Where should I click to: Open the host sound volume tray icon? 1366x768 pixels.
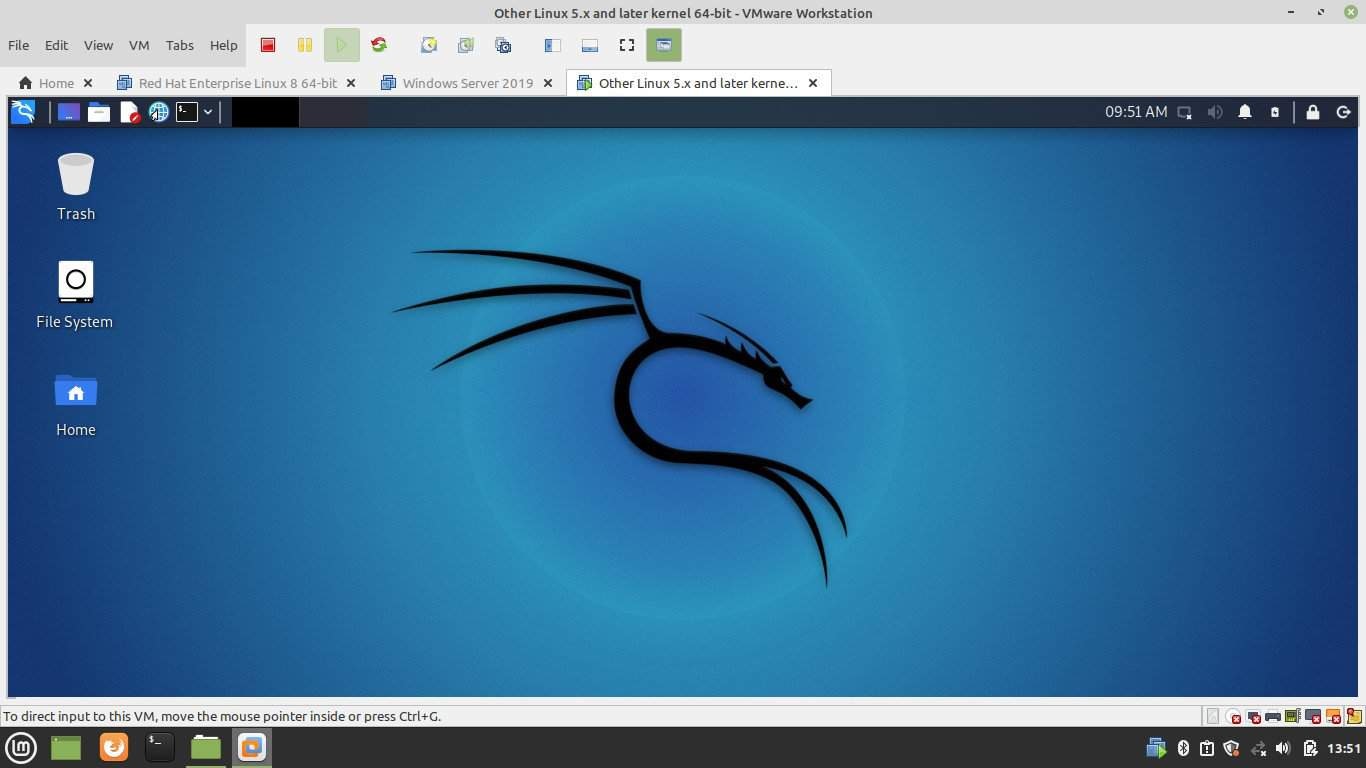pos(1283,748)
